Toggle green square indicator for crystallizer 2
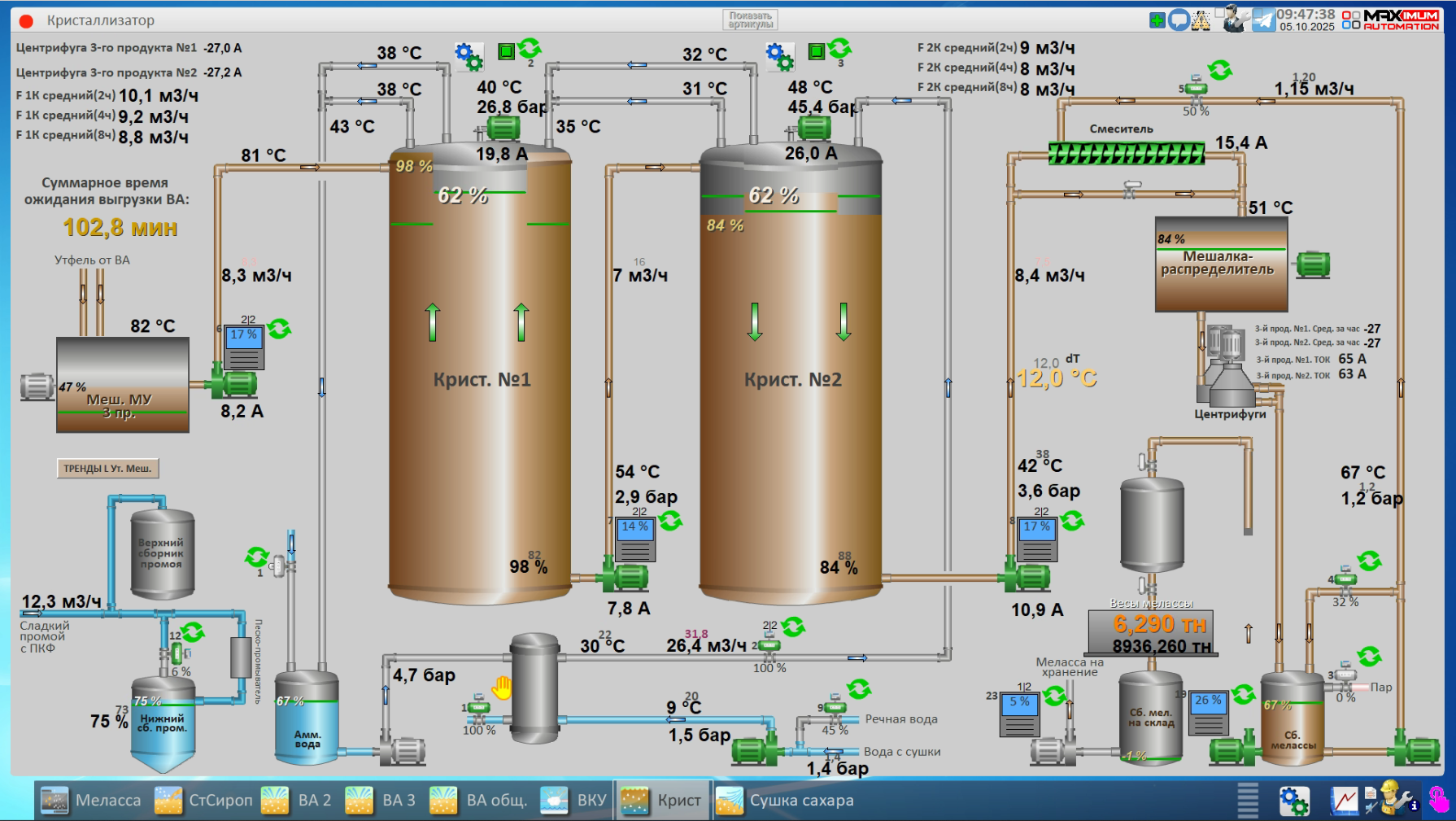Viewport: 1456px width, 821px height. [x=506, y=52]
